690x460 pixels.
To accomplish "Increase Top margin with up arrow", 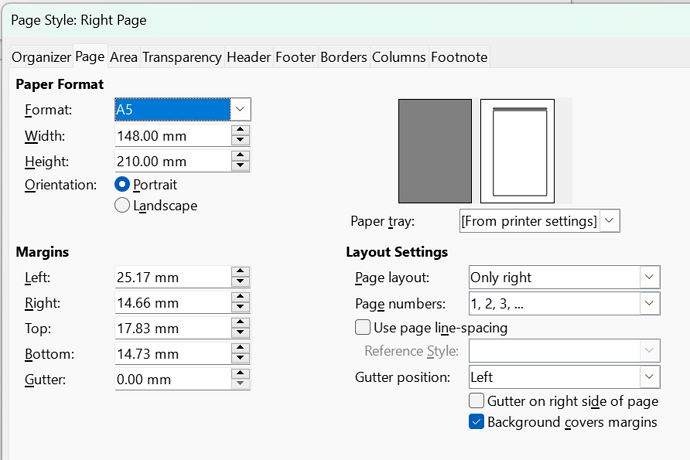I will (x=240, y=323).
